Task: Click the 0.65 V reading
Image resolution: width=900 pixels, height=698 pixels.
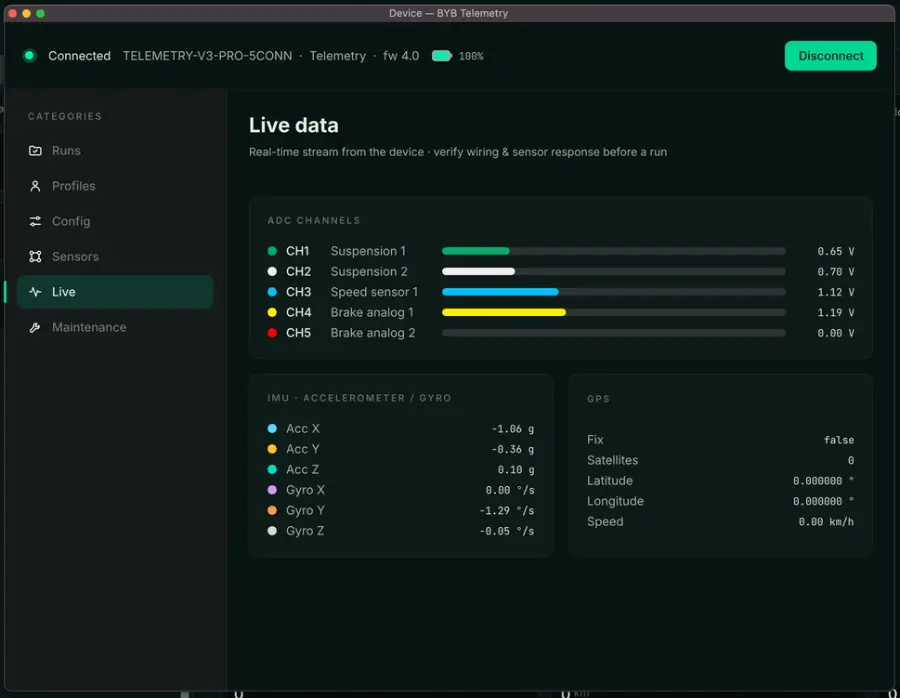Action: click(x=836, y=251)
